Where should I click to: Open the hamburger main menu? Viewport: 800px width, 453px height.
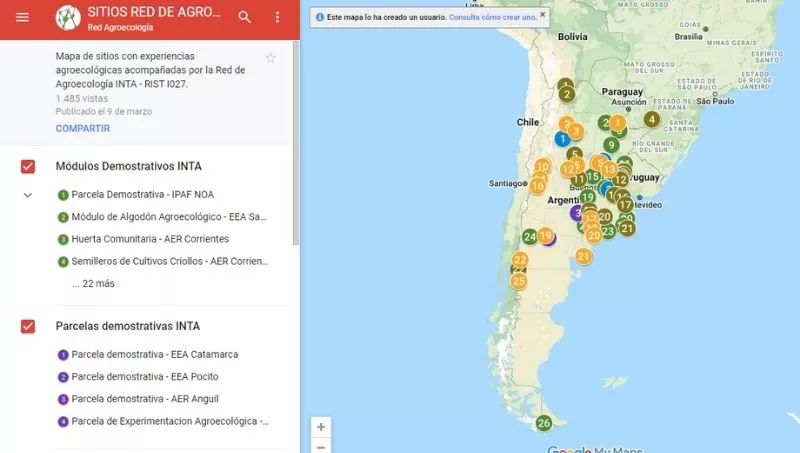click(x=22, y=17)
